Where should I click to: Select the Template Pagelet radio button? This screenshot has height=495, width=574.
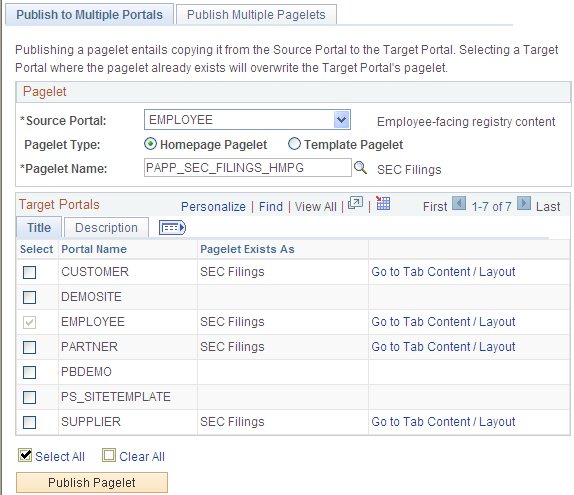click(x=294, y=144)
